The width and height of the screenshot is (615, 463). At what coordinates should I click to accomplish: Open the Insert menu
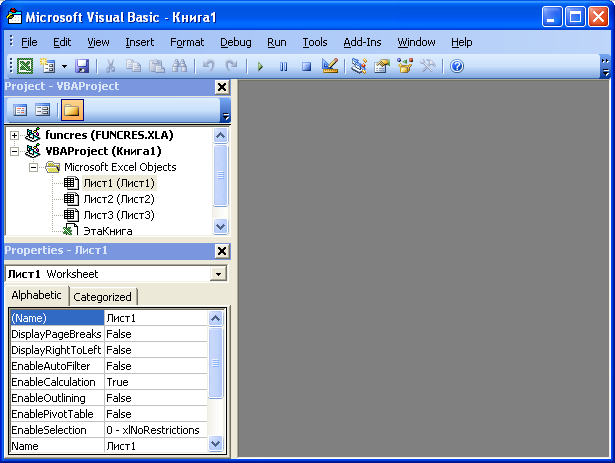[140, 42]
